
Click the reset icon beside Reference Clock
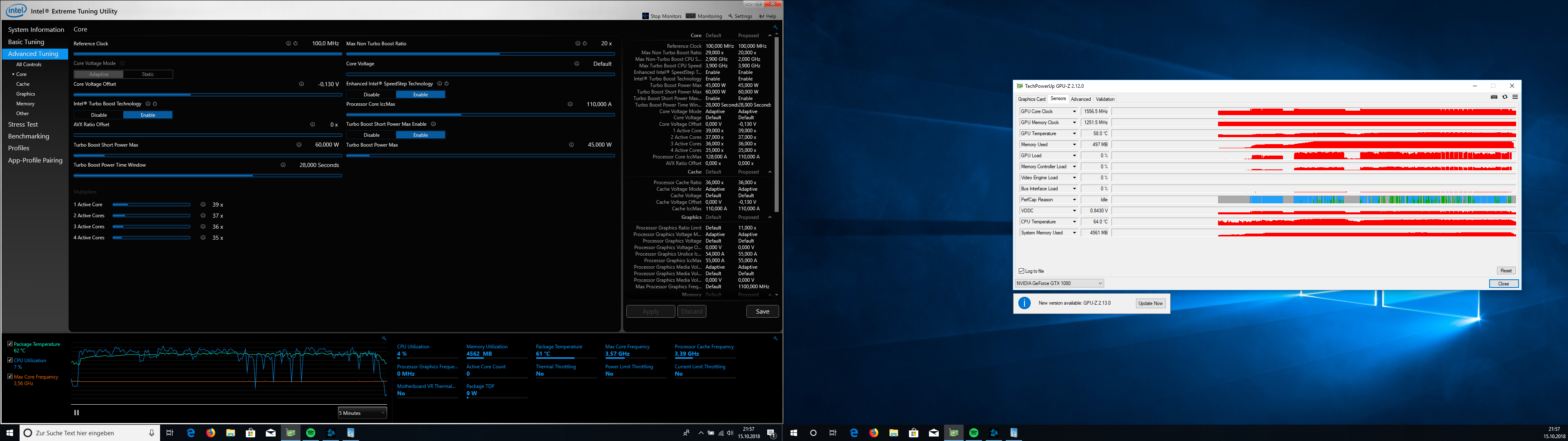click(296, 43)
